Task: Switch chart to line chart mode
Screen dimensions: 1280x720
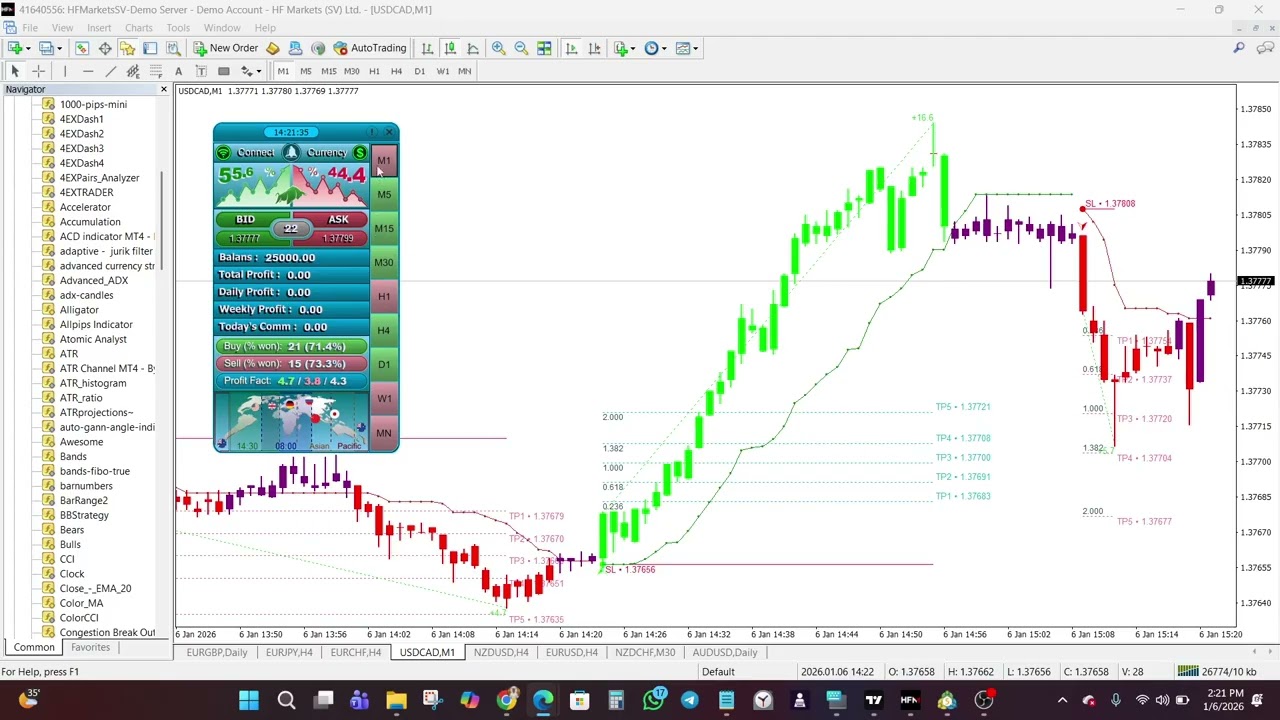Action: pyautogui.click(x=473, y=48)
